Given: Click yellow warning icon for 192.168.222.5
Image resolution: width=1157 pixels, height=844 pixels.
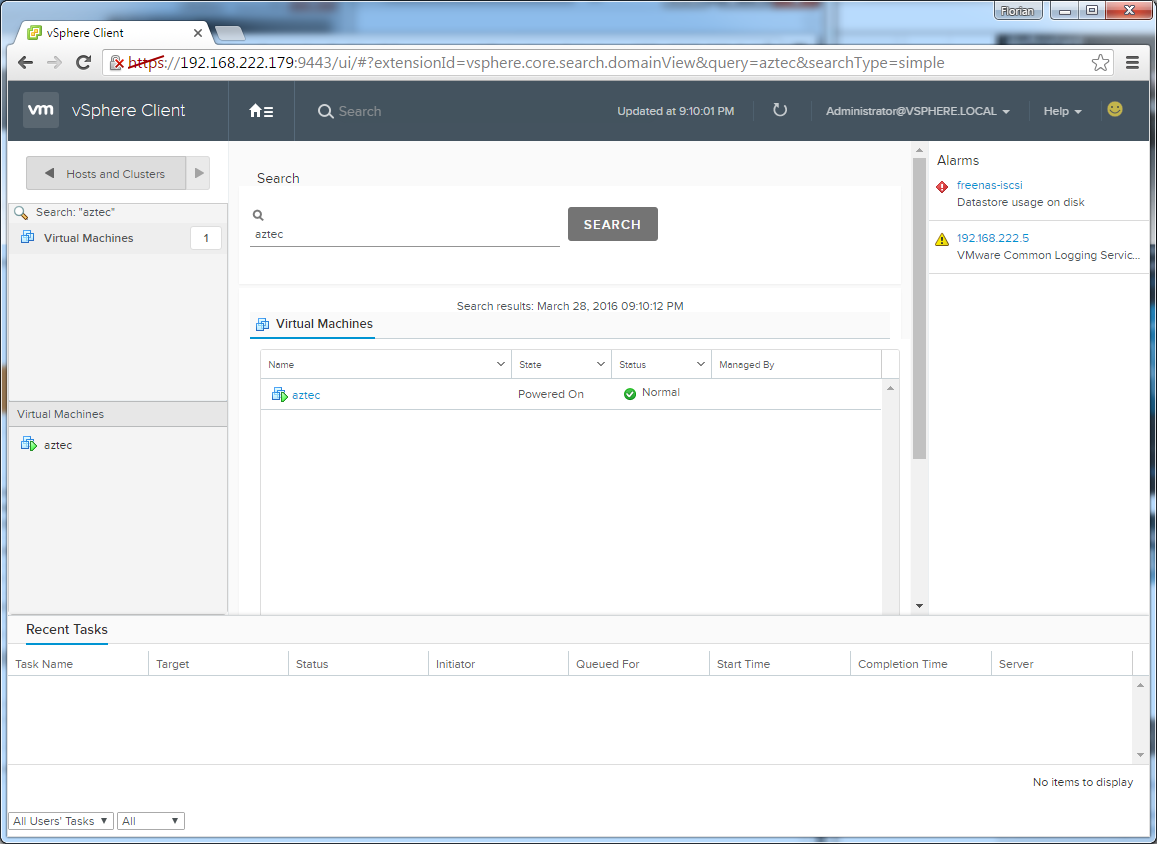Looking at the screenshot, I should (942, 239).
